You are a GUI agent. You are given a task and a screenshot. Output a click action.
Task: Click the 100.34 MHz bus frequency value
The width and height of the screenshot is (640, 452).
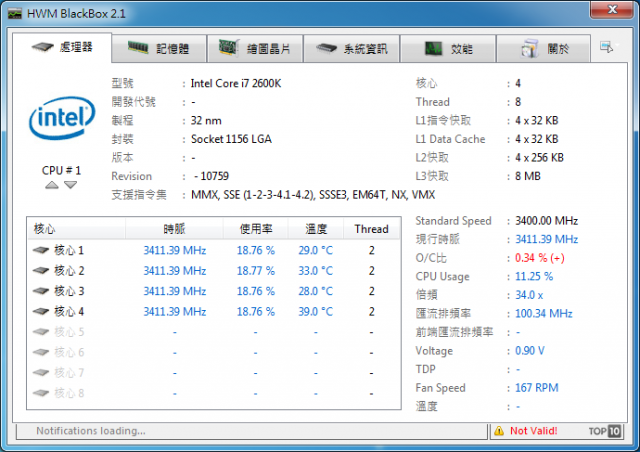point(544,313)
